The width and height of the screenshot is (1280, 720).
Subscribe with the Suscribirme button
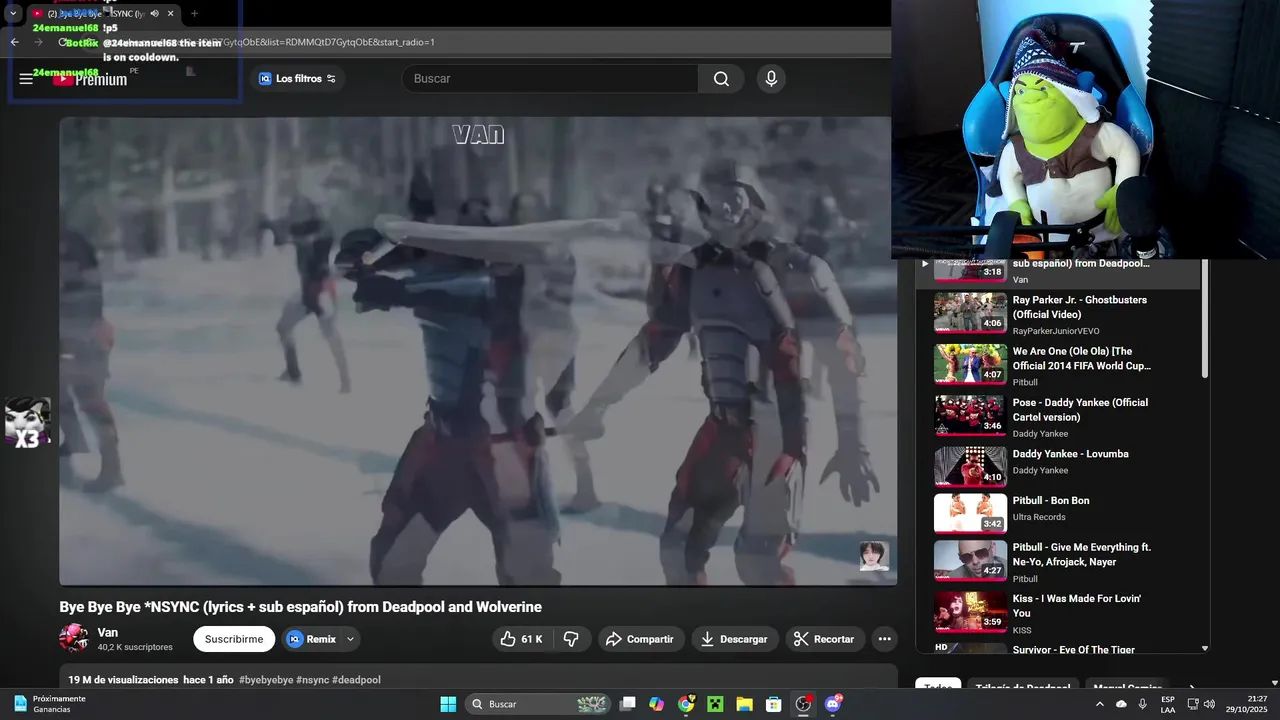(234, 639)
